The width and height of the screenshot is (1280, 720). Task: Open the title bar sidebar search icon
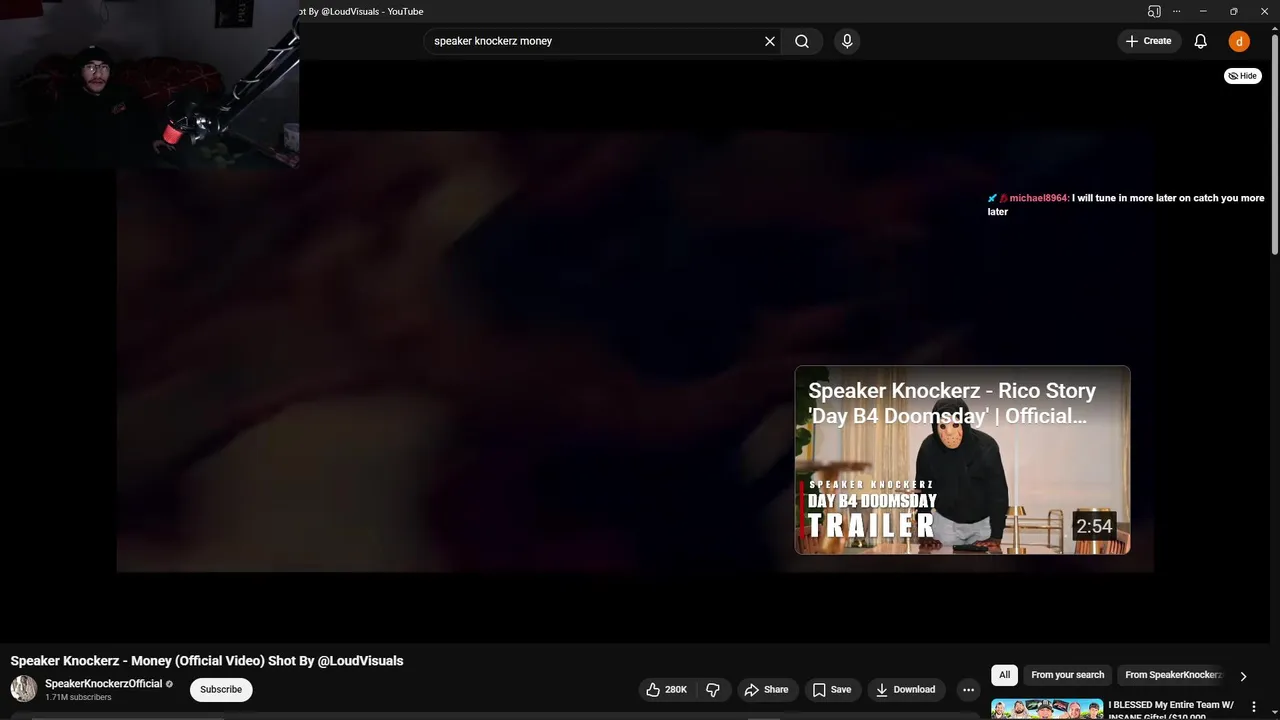click(1154, 11)
